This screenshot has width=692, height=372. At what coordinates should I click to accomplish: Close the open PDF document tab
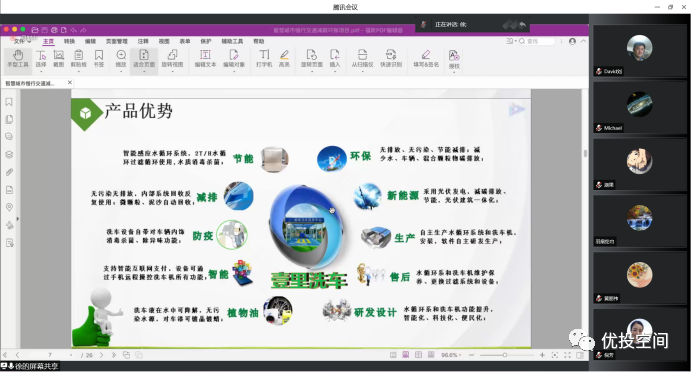[x=70, y=83]
